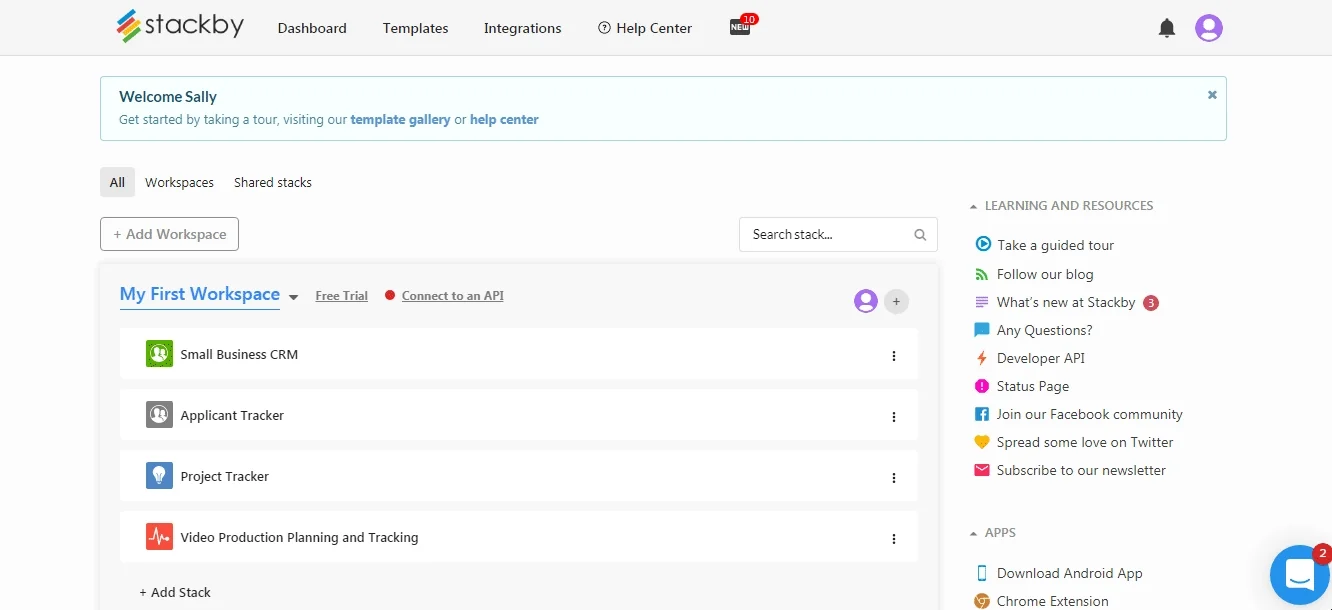Open the user profile avatar in header
The height and width of the screenshot is (610, 1332).
(x=1209, y=28)
